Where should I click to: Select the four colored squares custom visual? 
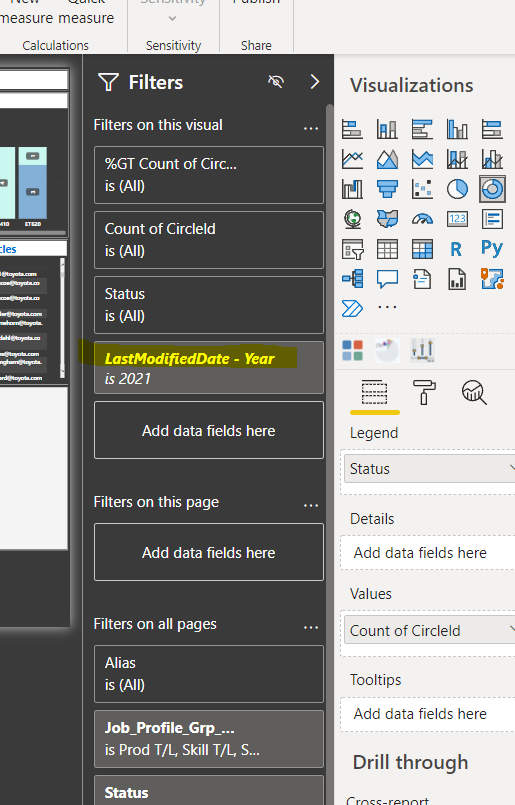[352, 351]
